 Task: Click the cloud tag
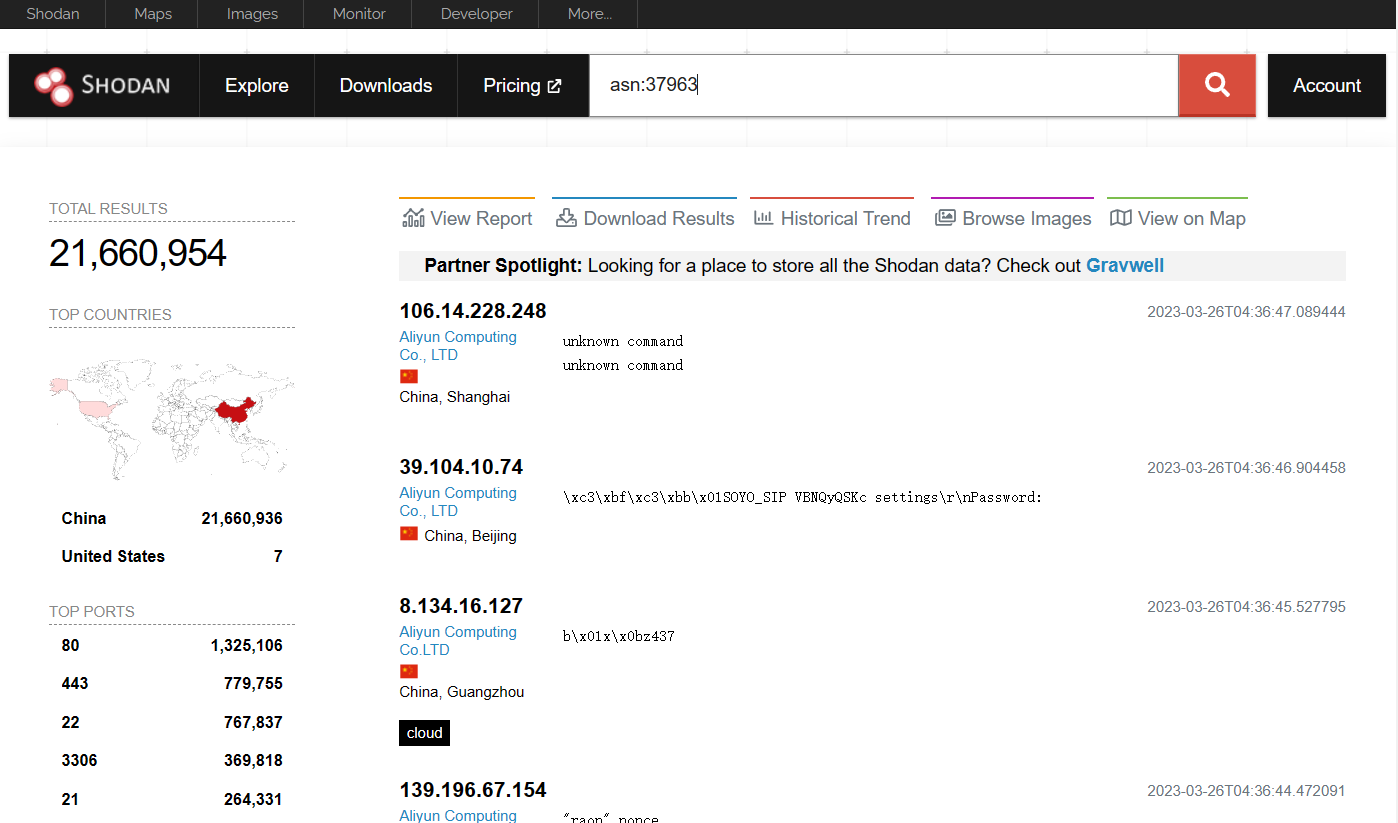point(424,733)
